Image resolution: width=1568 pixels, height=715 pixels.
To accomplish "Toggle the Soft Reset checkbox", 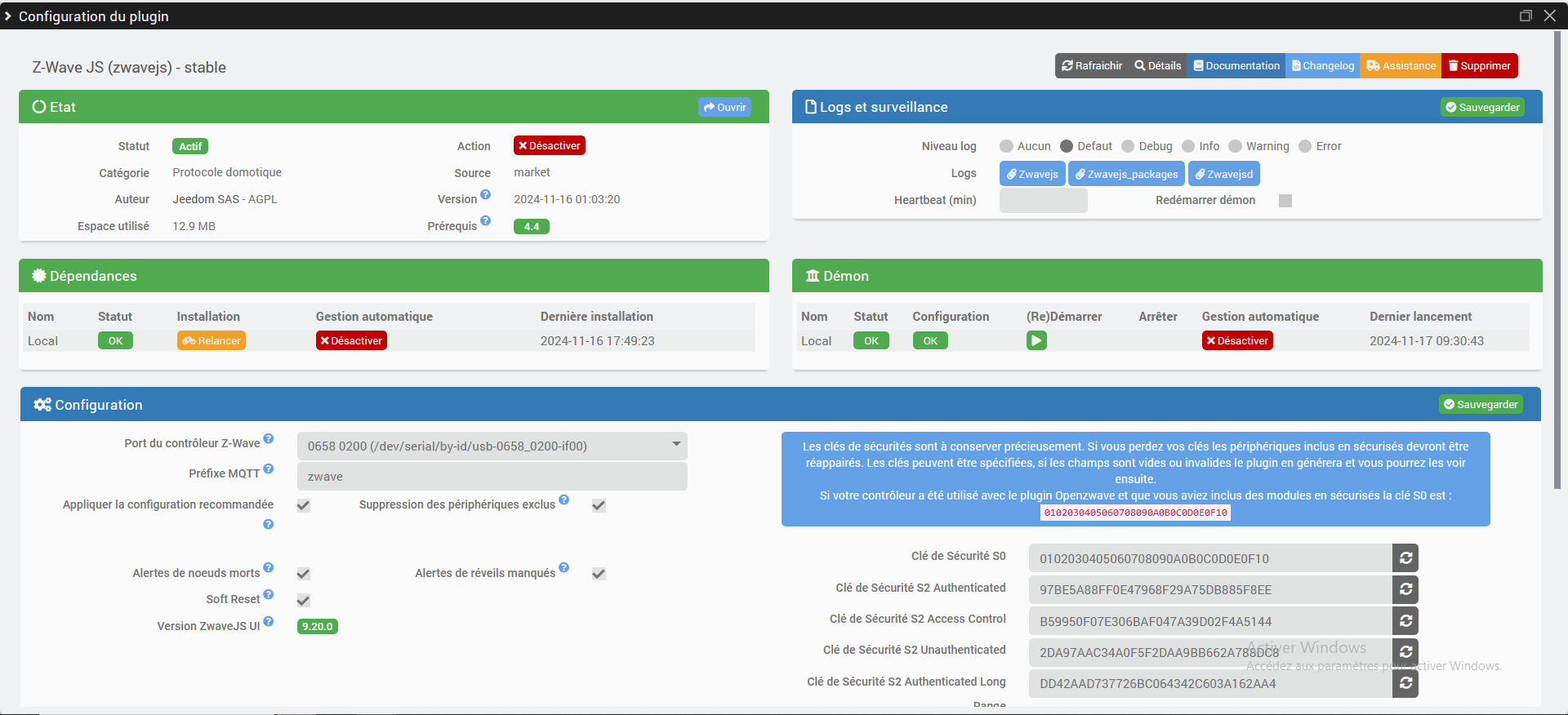I will point(304,600).
